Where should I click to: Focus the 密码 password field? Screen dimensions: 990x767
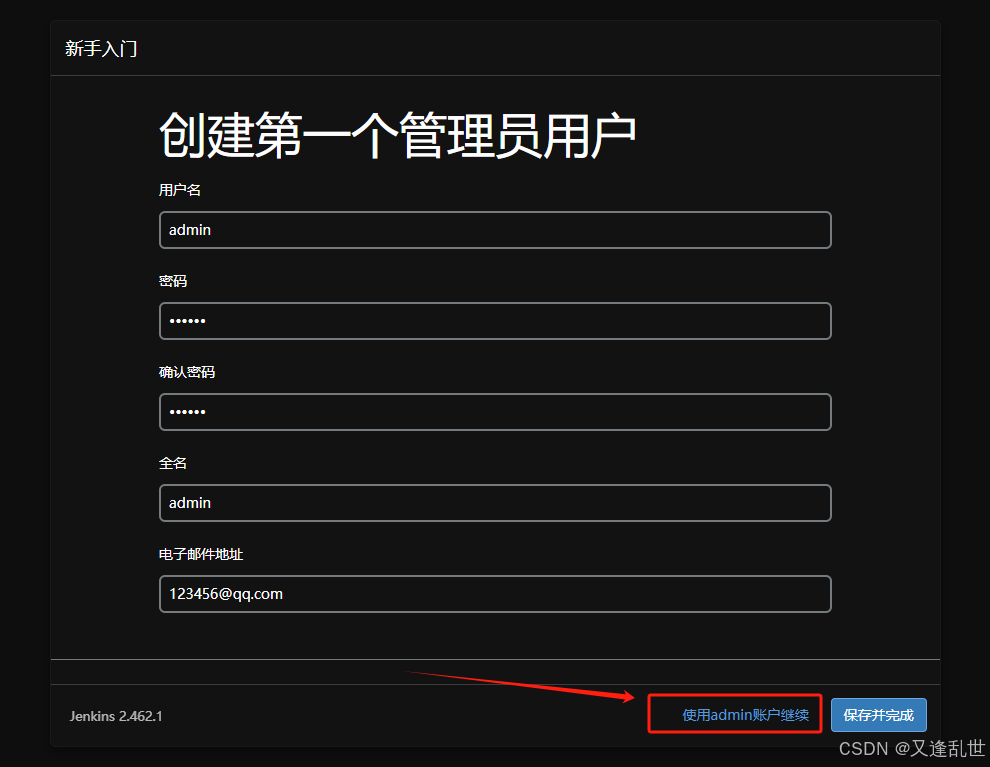(x=495, y=321)
